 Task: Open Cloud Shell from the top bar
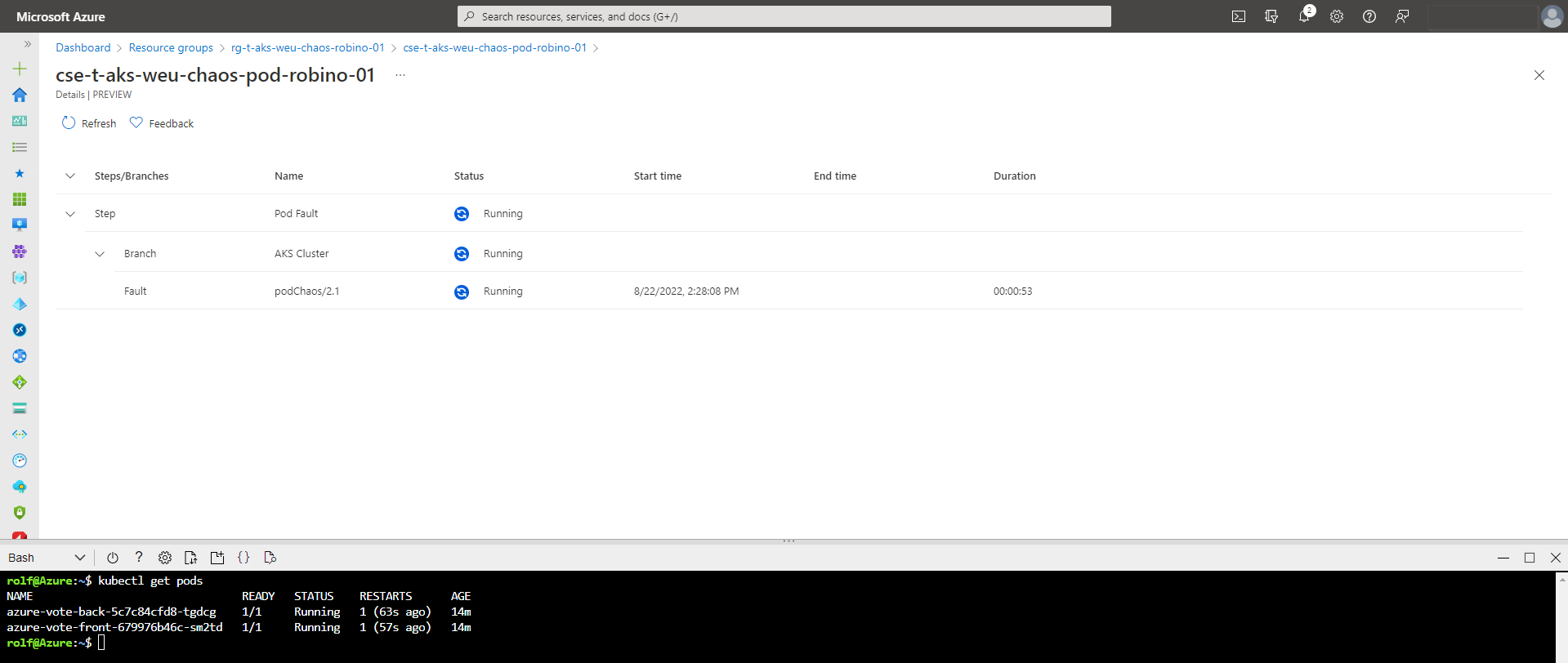coord(1239,16)
